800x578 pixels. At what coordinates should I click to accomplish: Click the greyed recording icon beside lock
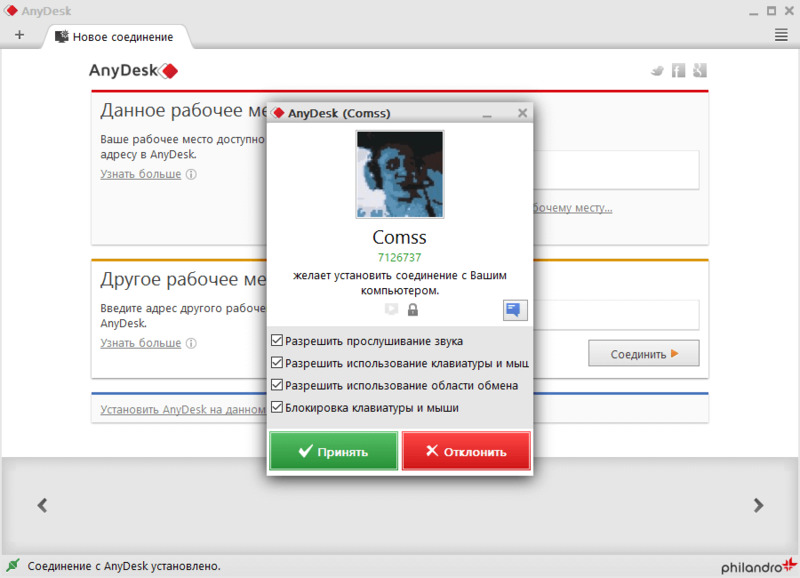click(391, 309)
